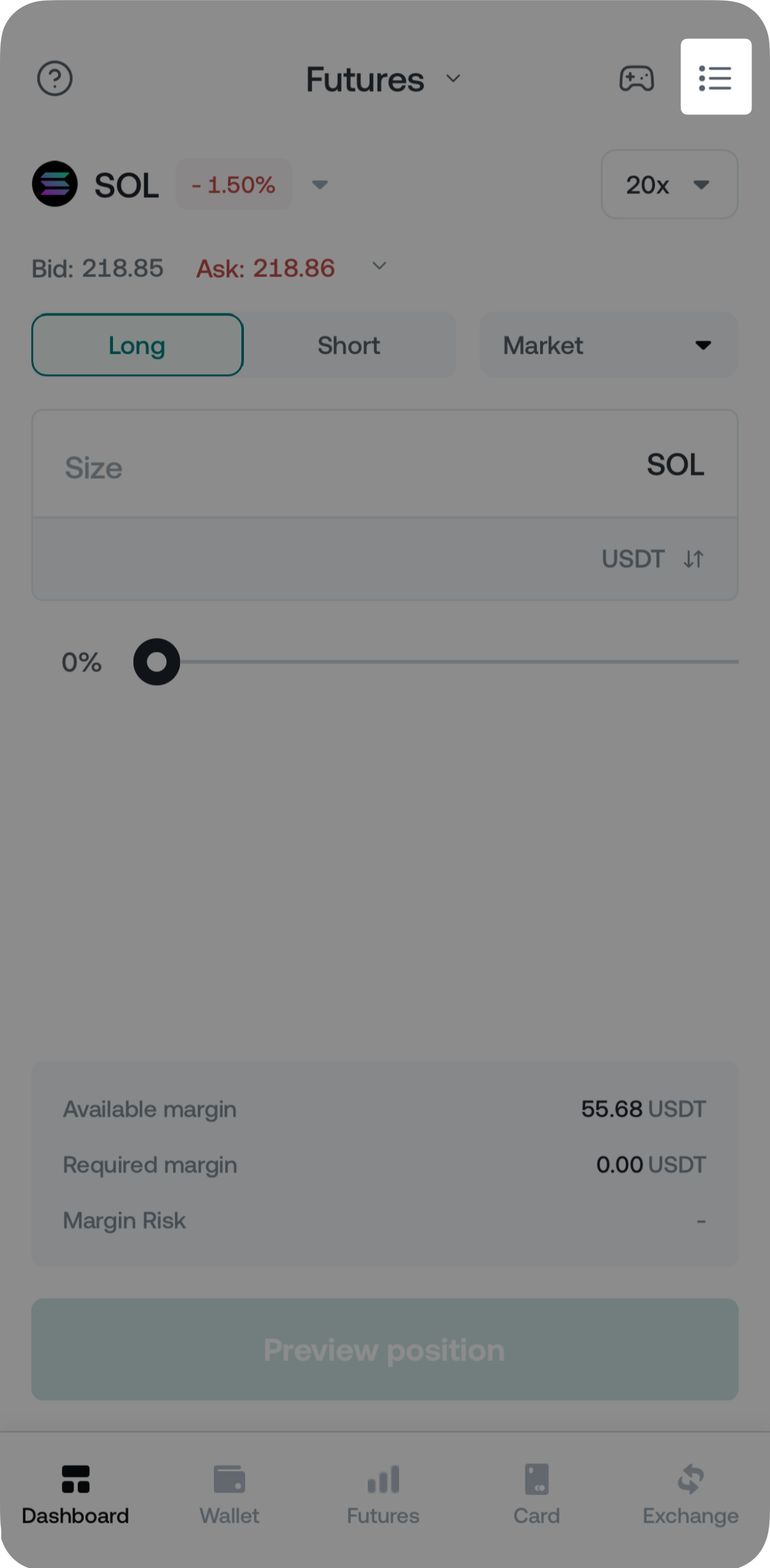Viewport: 770px width, 1568px height.
Task: Click the 0% size slider handle
Action: (x=156, y=662)
